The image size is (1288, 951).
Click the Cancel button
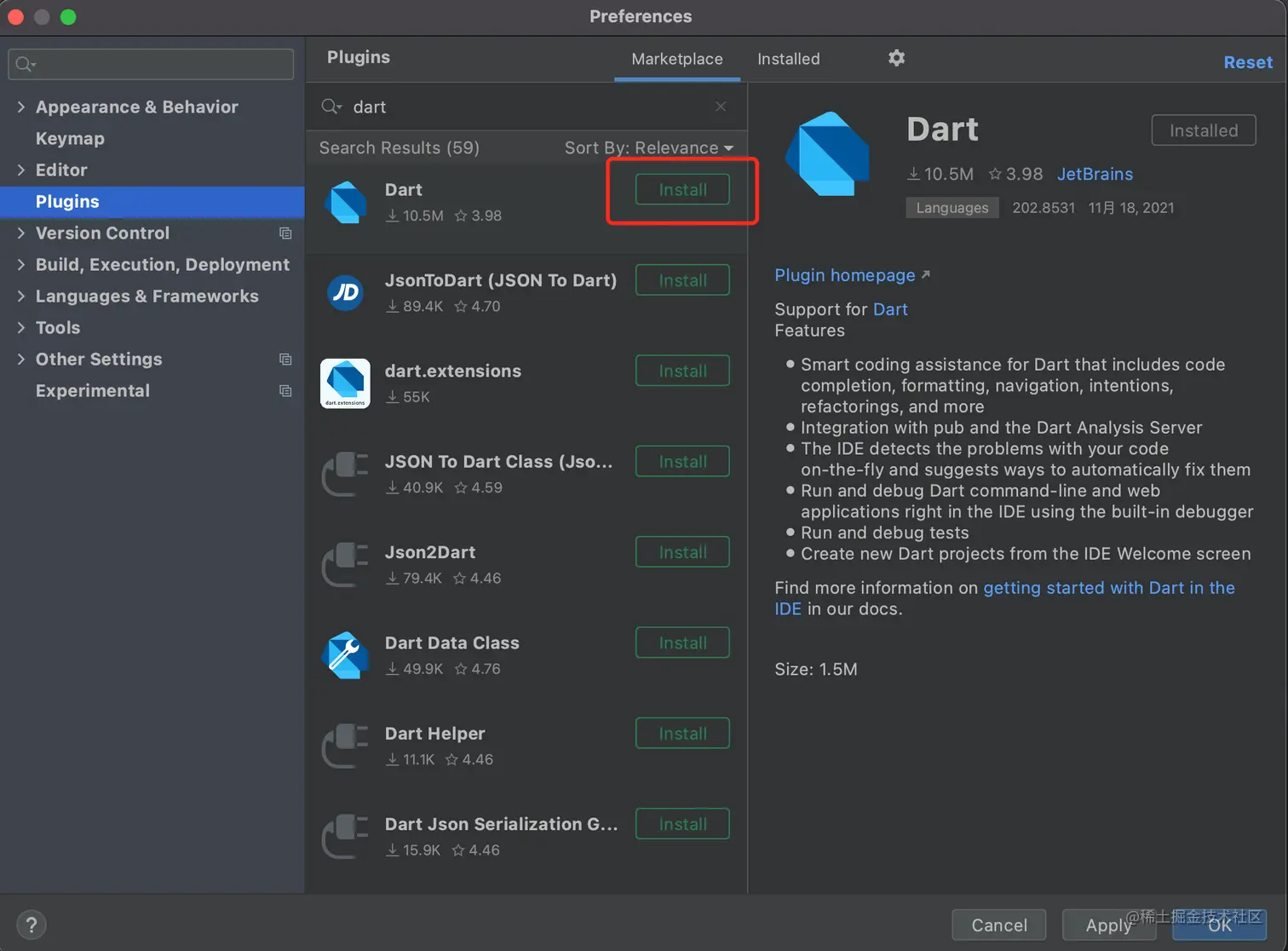(998, 925)
